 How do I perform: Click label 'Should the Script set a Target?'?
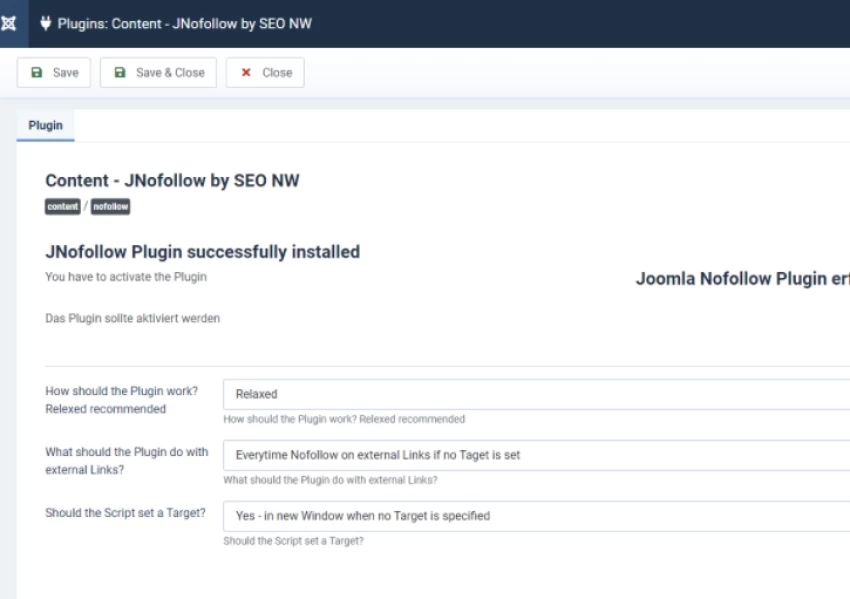[x=125, y=513]
